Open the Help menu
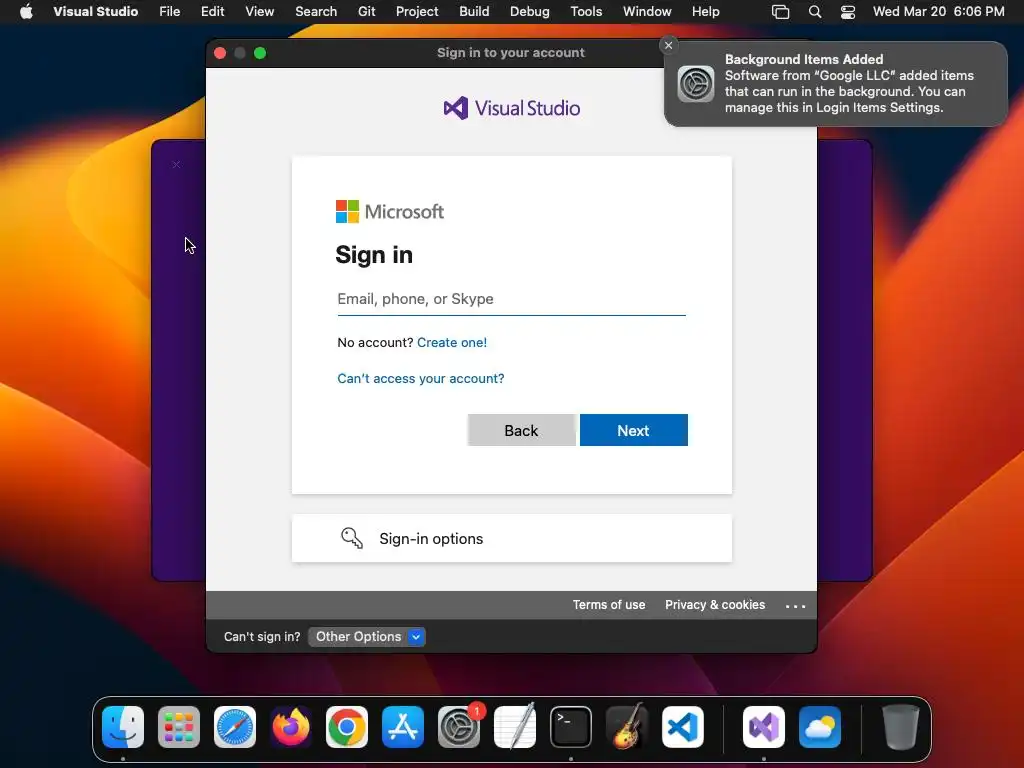The height and width of the screenshot is (768, 1024). pyautogui.click(x=705, y=12)
